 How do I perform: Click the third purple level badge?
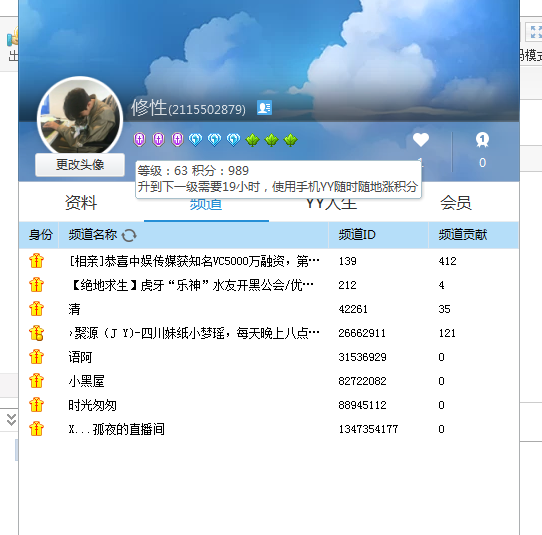(x=177, y=140)
